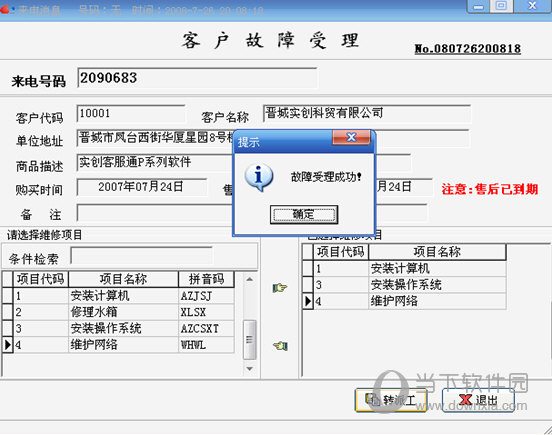Click the 确定 button in the dialog
Image resolution: width=552 pixels, height=435 pixels.
[x=304, y=214]
